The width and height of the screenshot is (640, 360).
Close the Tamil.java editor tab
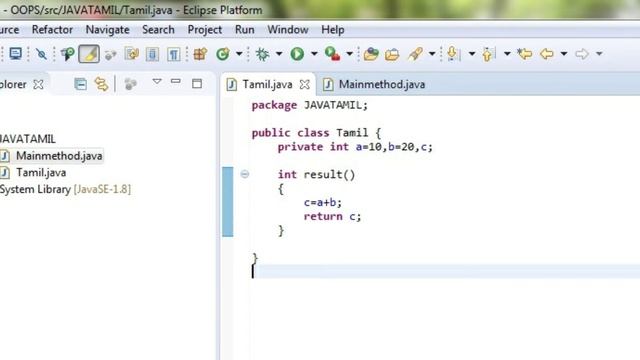coord(304,84)
